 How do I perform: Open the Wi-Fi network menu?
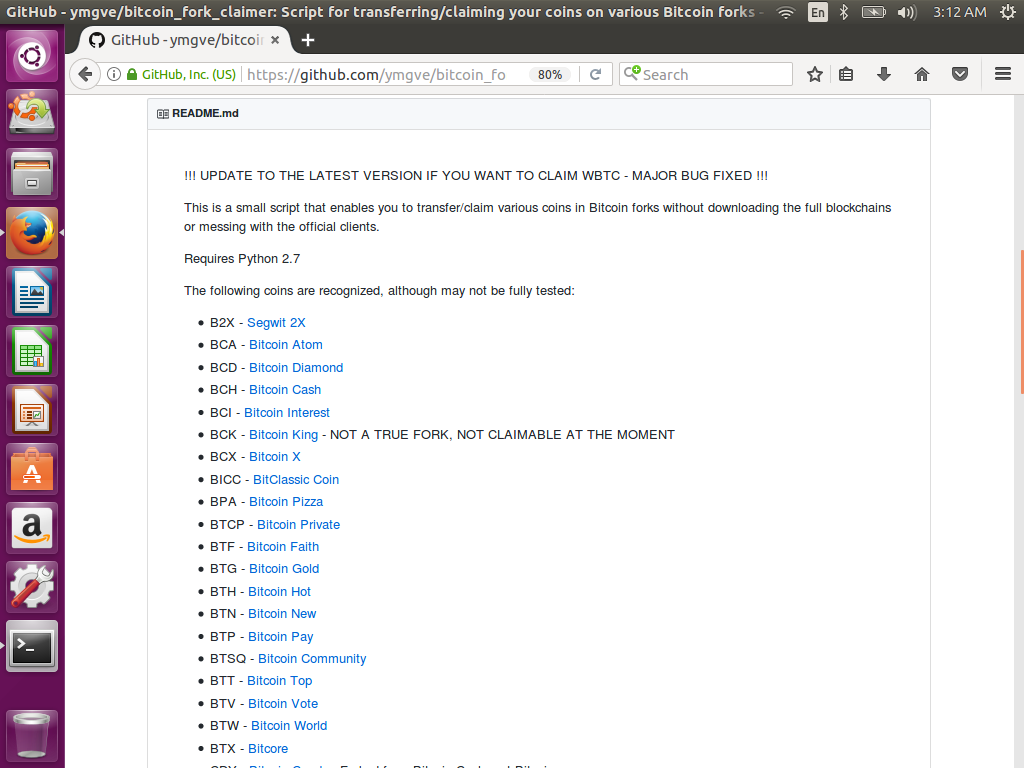click(x=785, y=13)
